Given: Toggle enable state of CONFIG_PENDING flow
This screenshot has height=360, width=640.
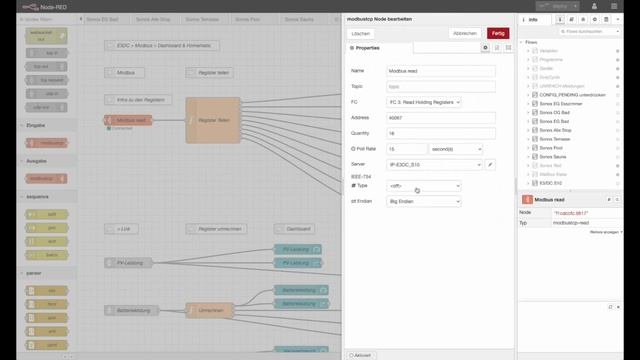Looking at the screenshot, I should [x=618, y=95].
